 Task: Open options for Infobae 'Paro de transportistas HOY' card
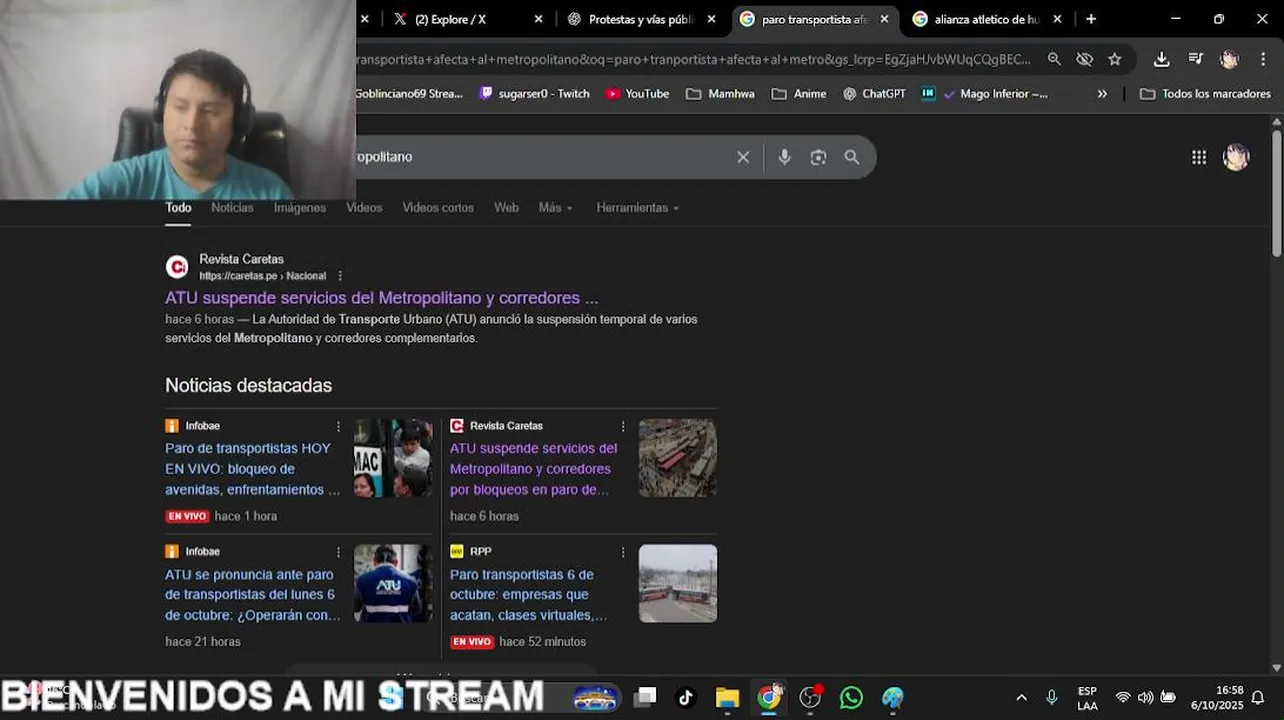coord(338,426)
